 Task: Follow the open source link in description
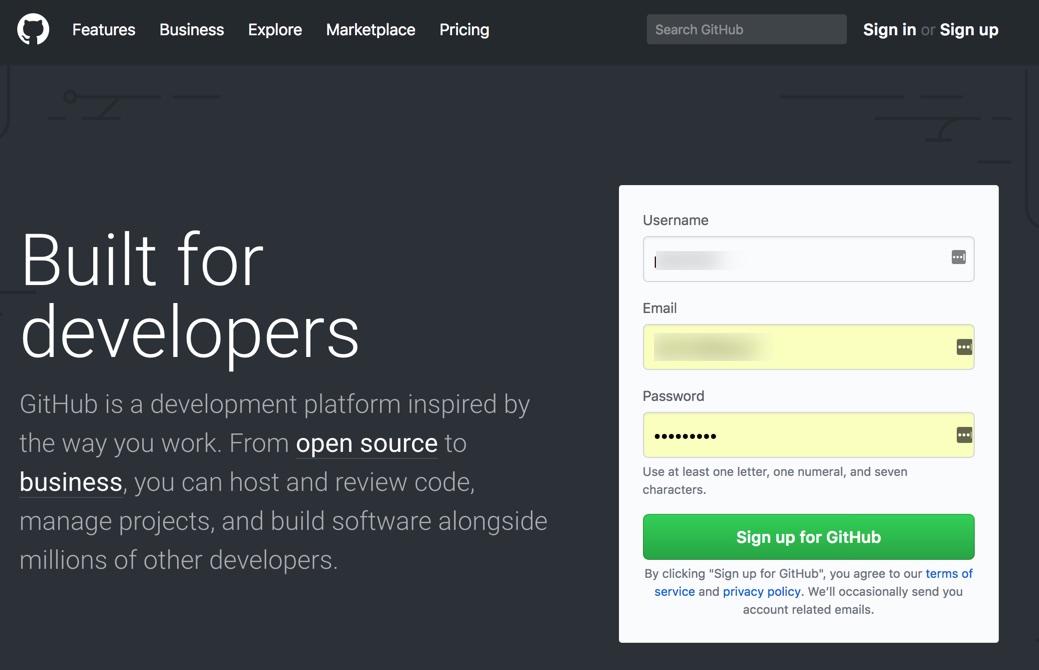pos(366,443)
